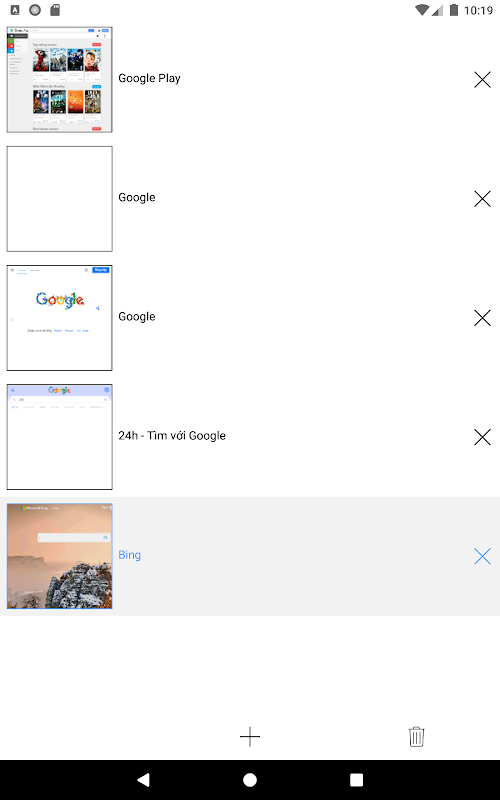
Task: Open the 24h search results thumbnail
Action: (x=60, y=437)
